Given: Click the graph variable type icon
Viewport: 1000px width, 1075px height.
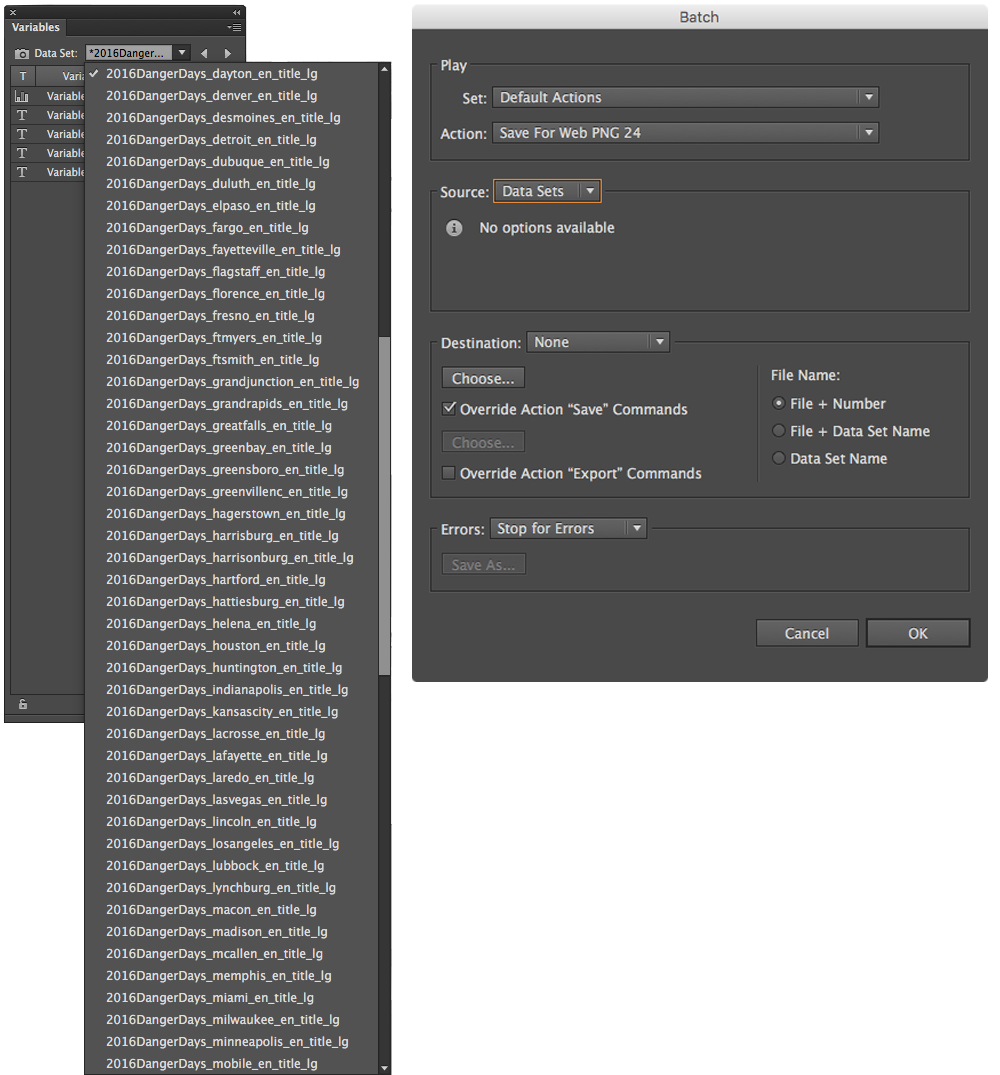Looking at the screenshot, I should tap(22, 96).
